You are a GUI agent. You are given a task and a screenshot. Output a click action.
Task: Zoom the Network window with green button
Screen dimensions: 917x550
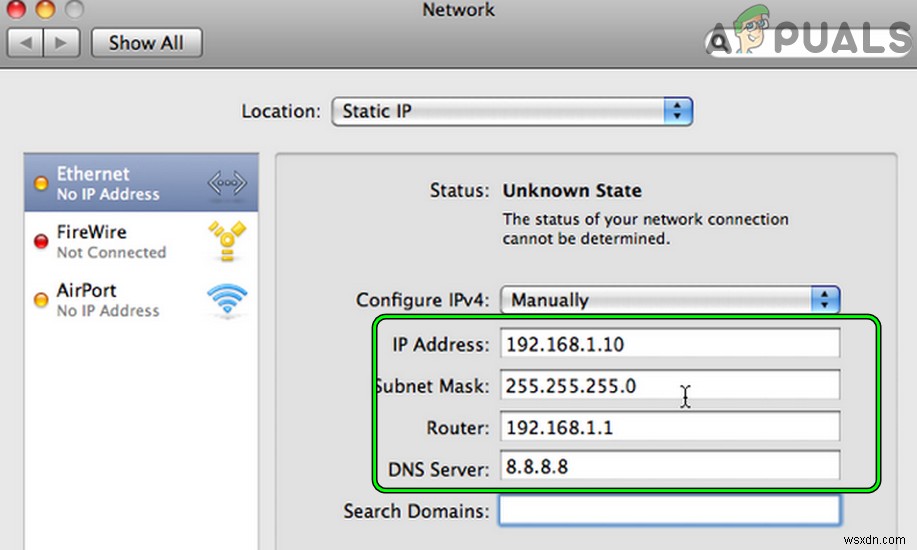[x=75, y=10]
